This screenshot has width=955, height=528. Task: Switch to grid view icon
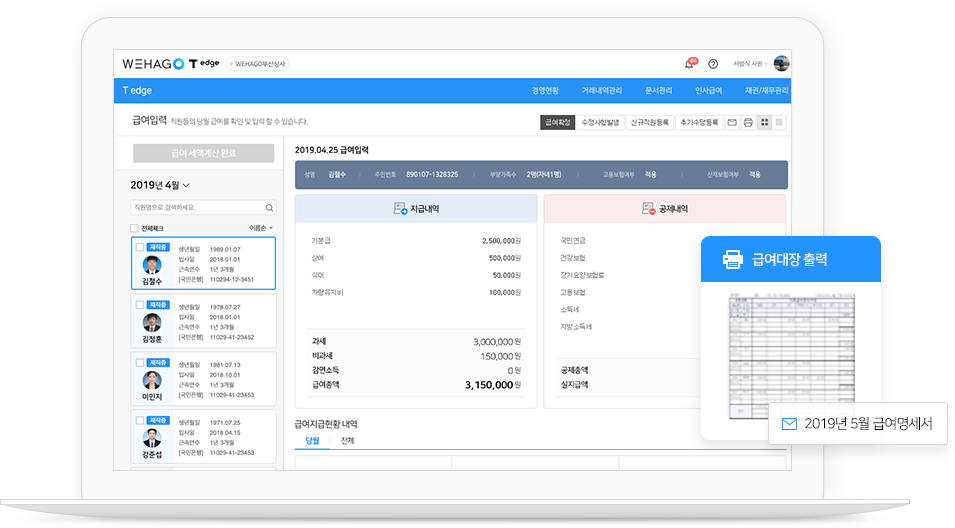point(764,122)
